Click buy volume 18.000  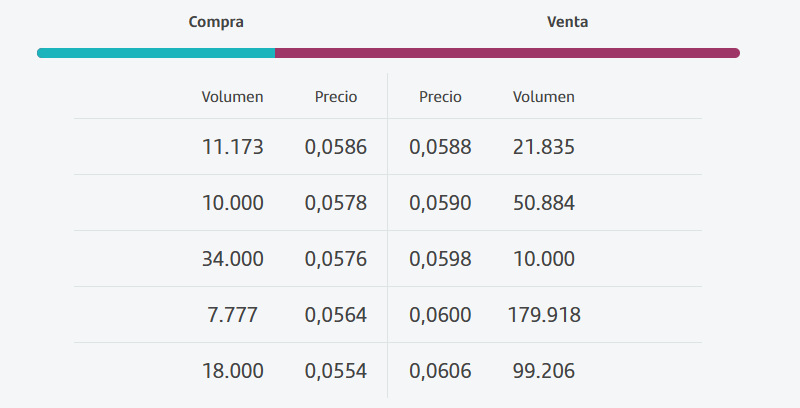coord(232,371)
